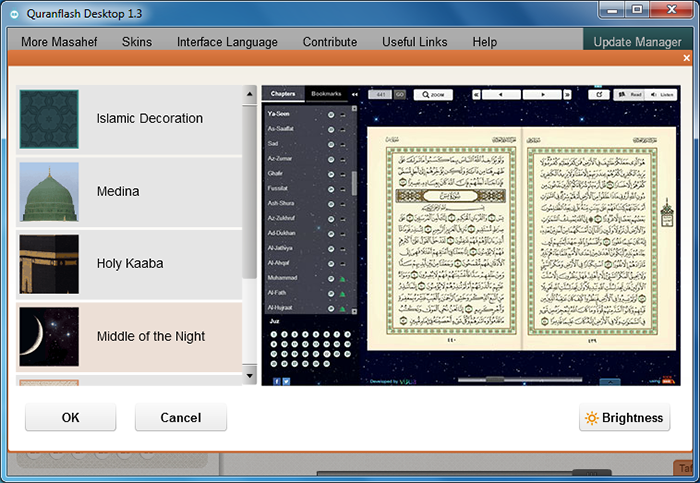Open the Interface Language menu
Screen dimensions: 700x483
click(x=227, y=42)
